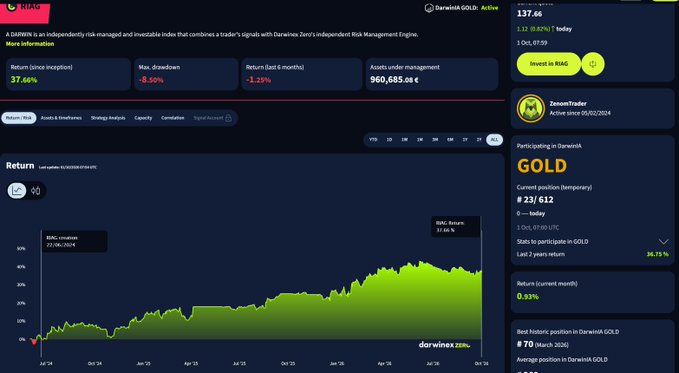Select the 3M time range
Image resolution: width=679 pixels, height=373 pixels.
point(435,139)
